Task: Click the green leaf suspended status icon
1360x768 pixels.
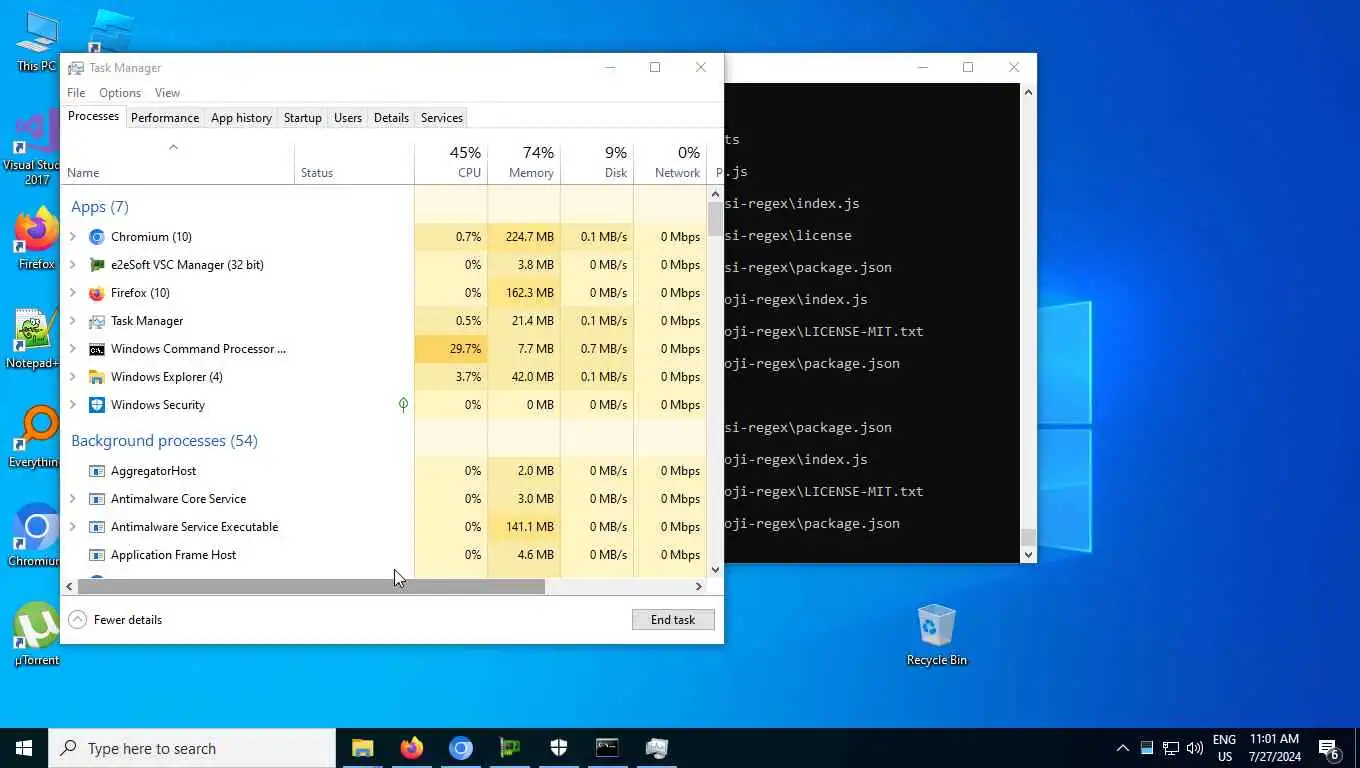Action: 403,405
